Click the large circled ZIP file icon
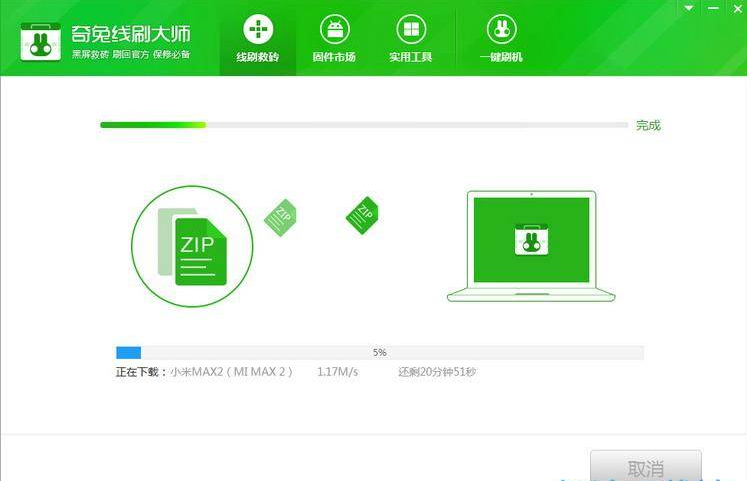747x481 pixels. [192, 246]
